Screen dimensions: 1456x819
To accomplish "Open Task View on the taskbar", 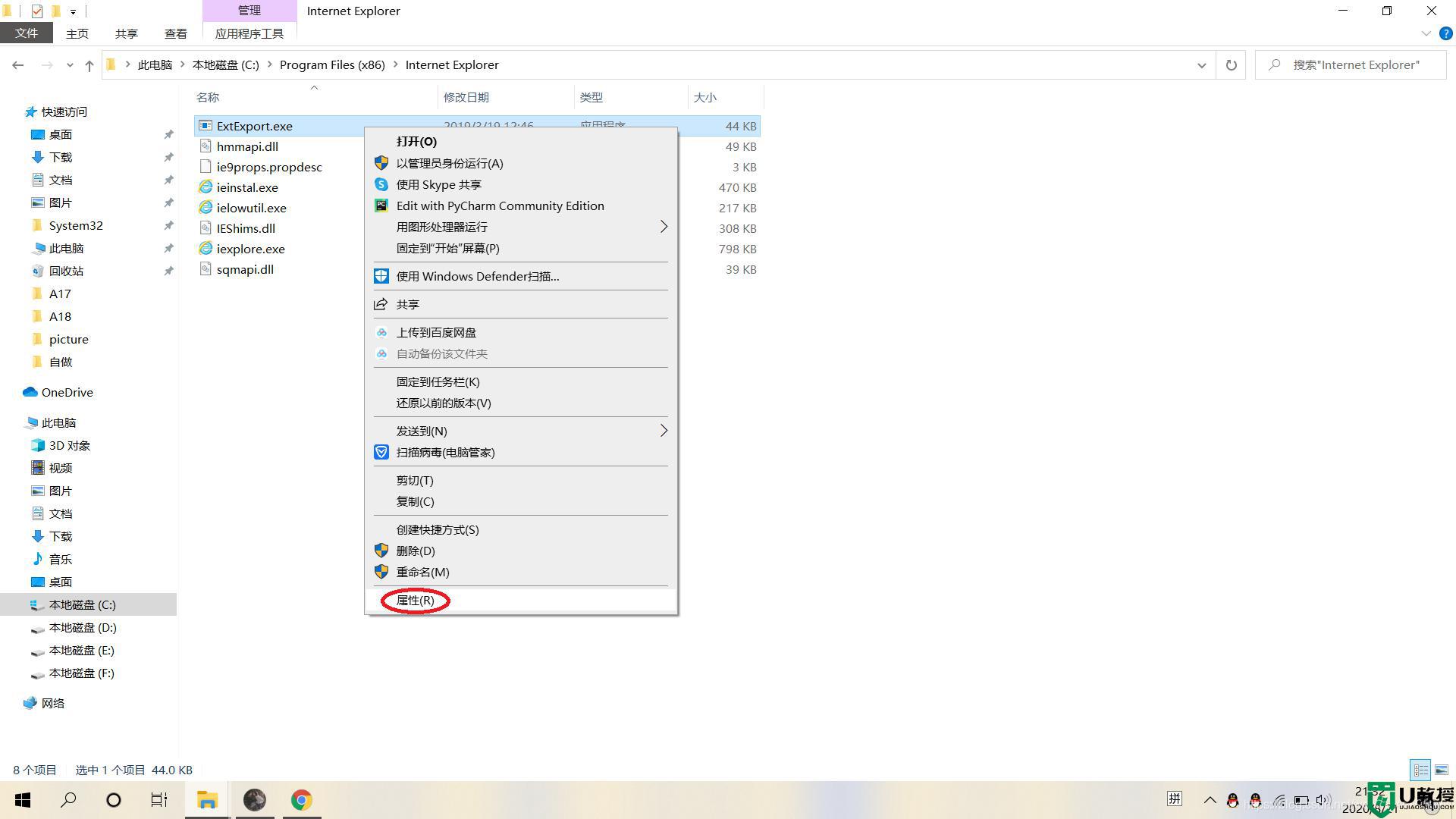I will 159,800.
